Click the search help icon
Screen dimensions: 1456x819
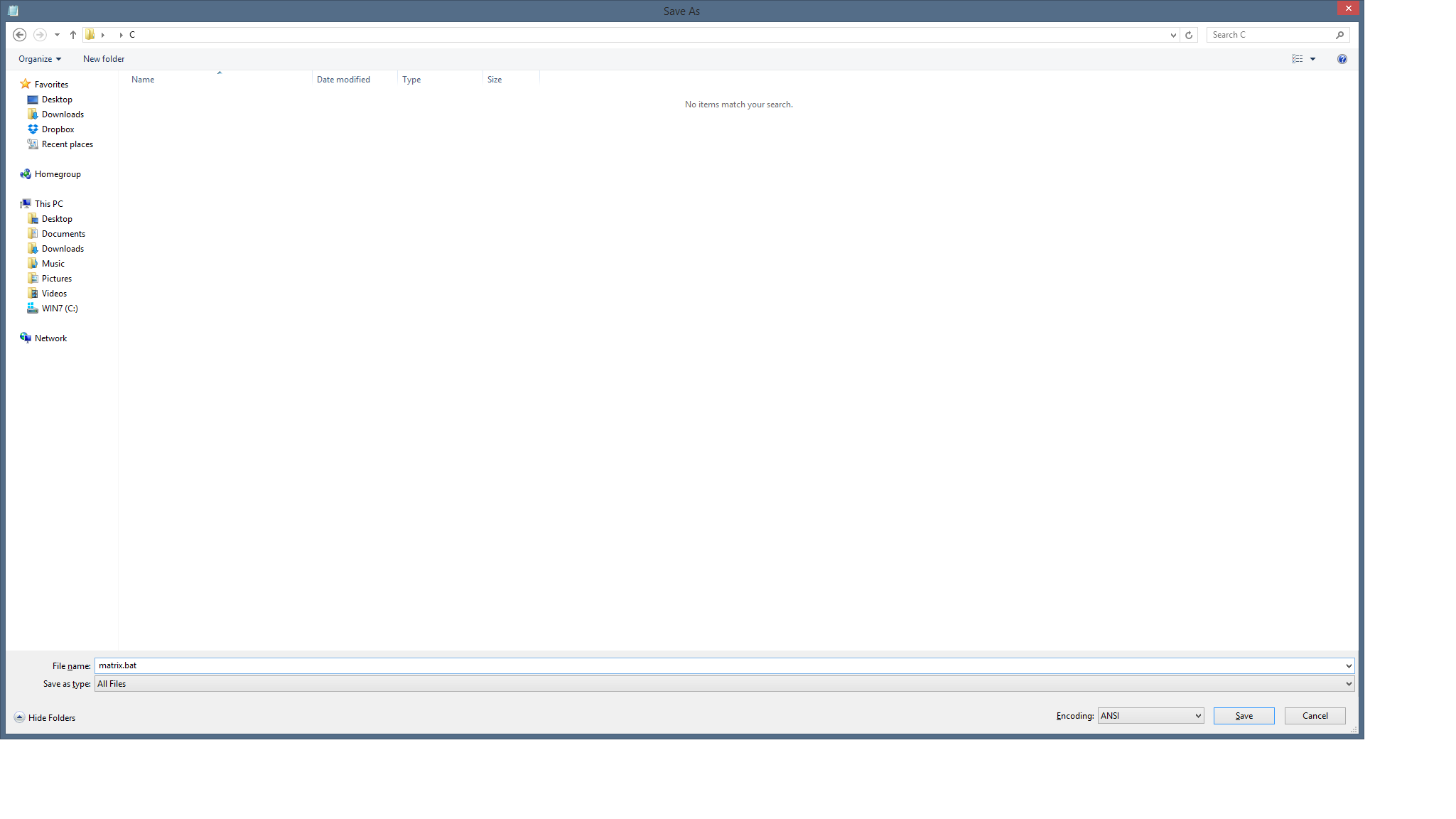1342,59
